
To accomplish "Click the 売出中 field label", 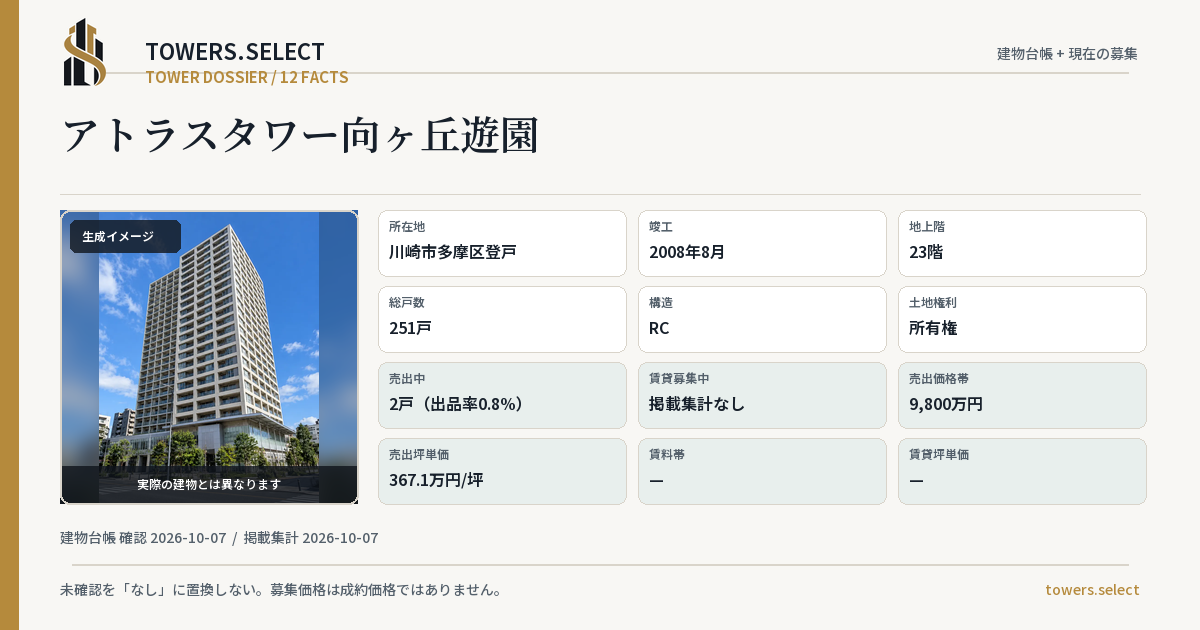I will coord(407,379).
